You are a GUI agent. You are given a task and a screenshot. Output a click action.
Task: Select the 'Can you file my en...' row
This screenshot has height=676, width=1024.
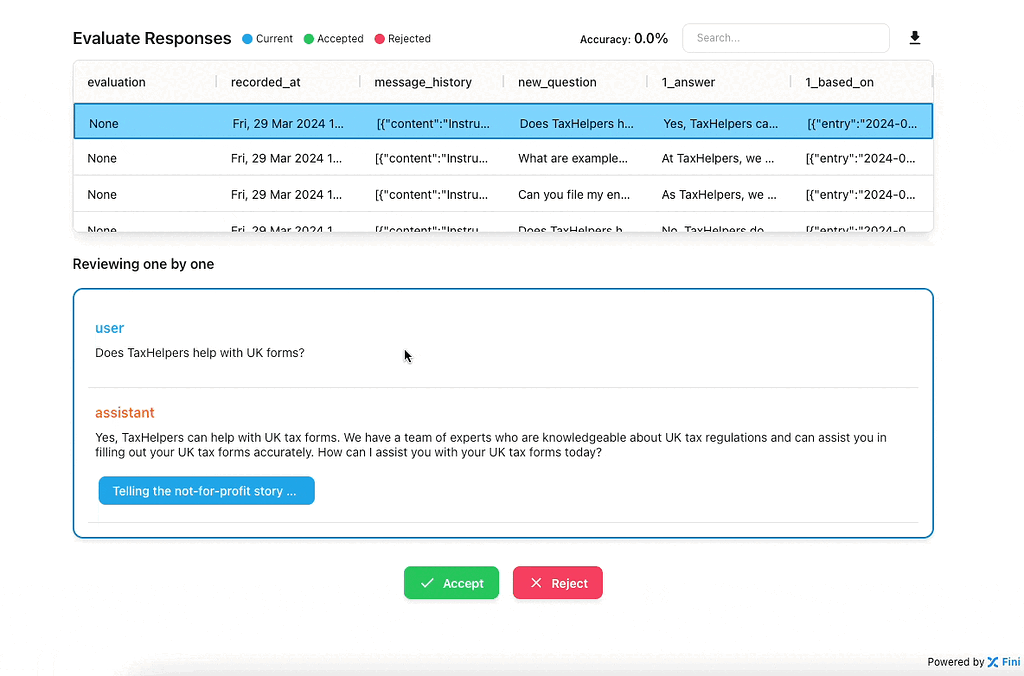tap(573, 194)
